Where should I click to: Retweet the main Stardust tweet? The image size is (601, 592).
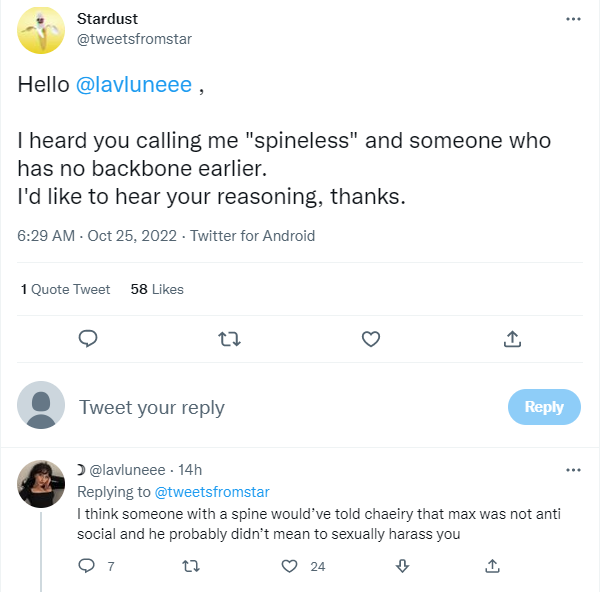pyautogui.click(x=229, y=339)
